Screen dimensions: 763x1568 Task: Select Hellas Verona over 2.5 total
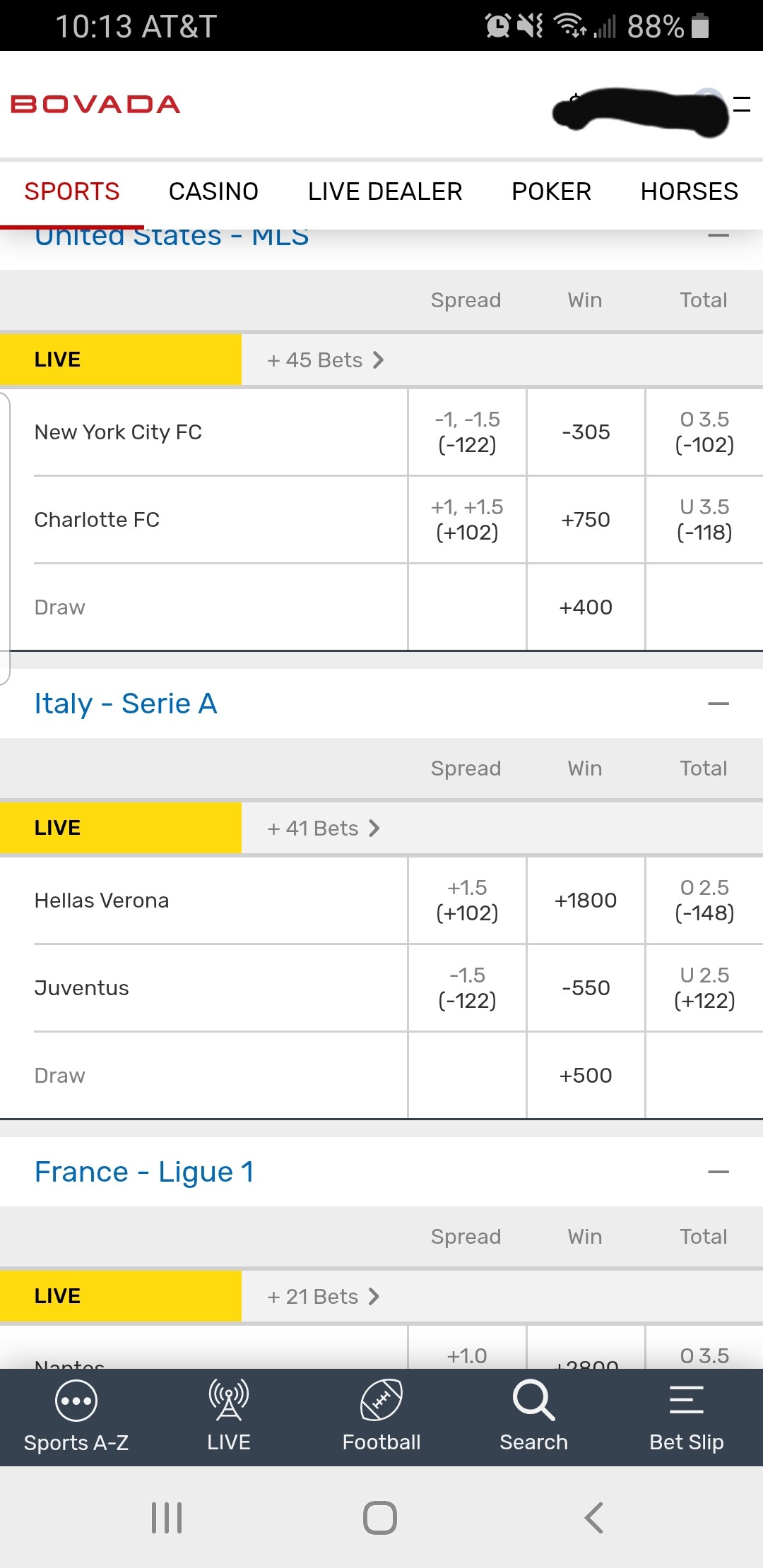tap(704, 901)
